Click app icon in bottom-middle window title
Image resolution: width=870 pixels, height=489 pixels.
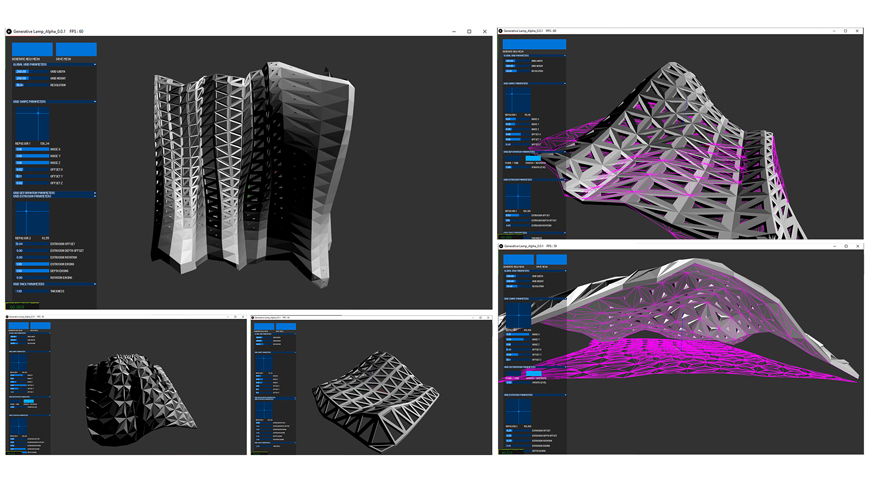tap(253, 317)
